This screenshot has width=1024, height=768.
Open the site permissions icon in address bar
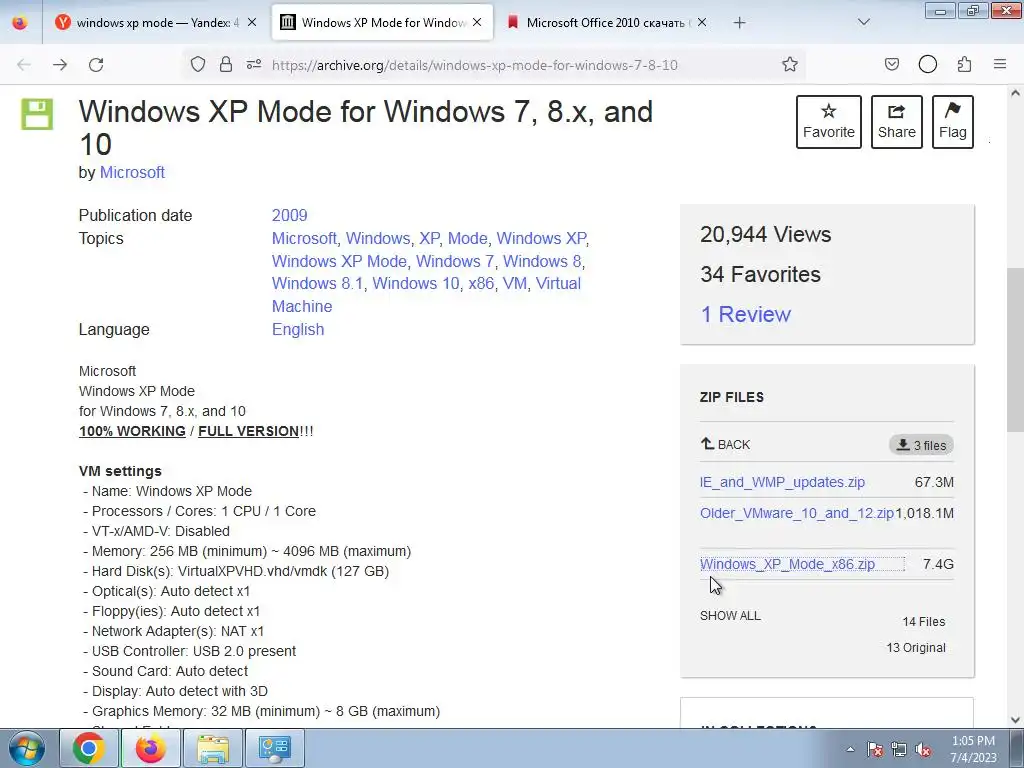click(x=254, y=64)
